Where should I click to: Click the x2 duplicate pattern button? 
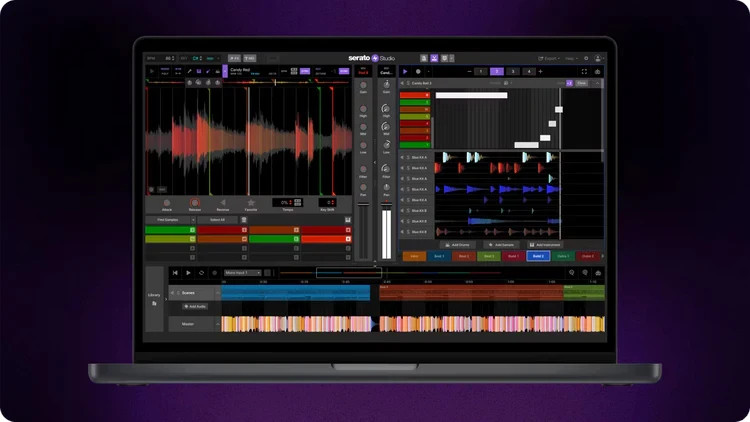570,83
